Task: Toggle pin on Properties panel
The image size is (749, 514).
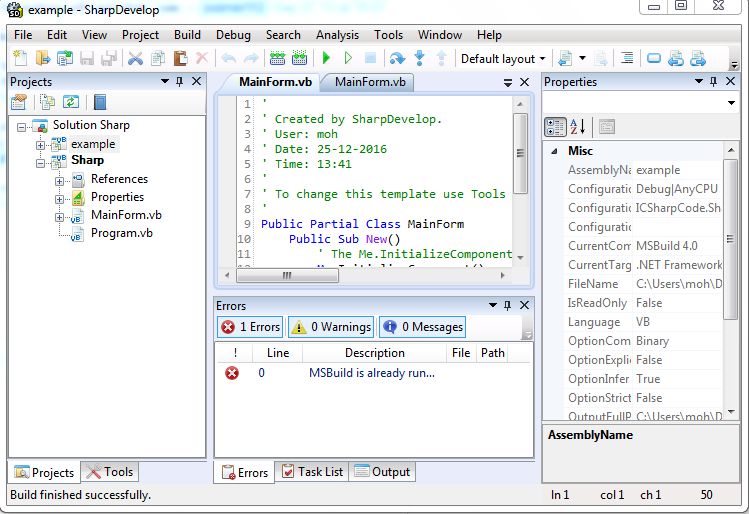Action: (714, 82)
